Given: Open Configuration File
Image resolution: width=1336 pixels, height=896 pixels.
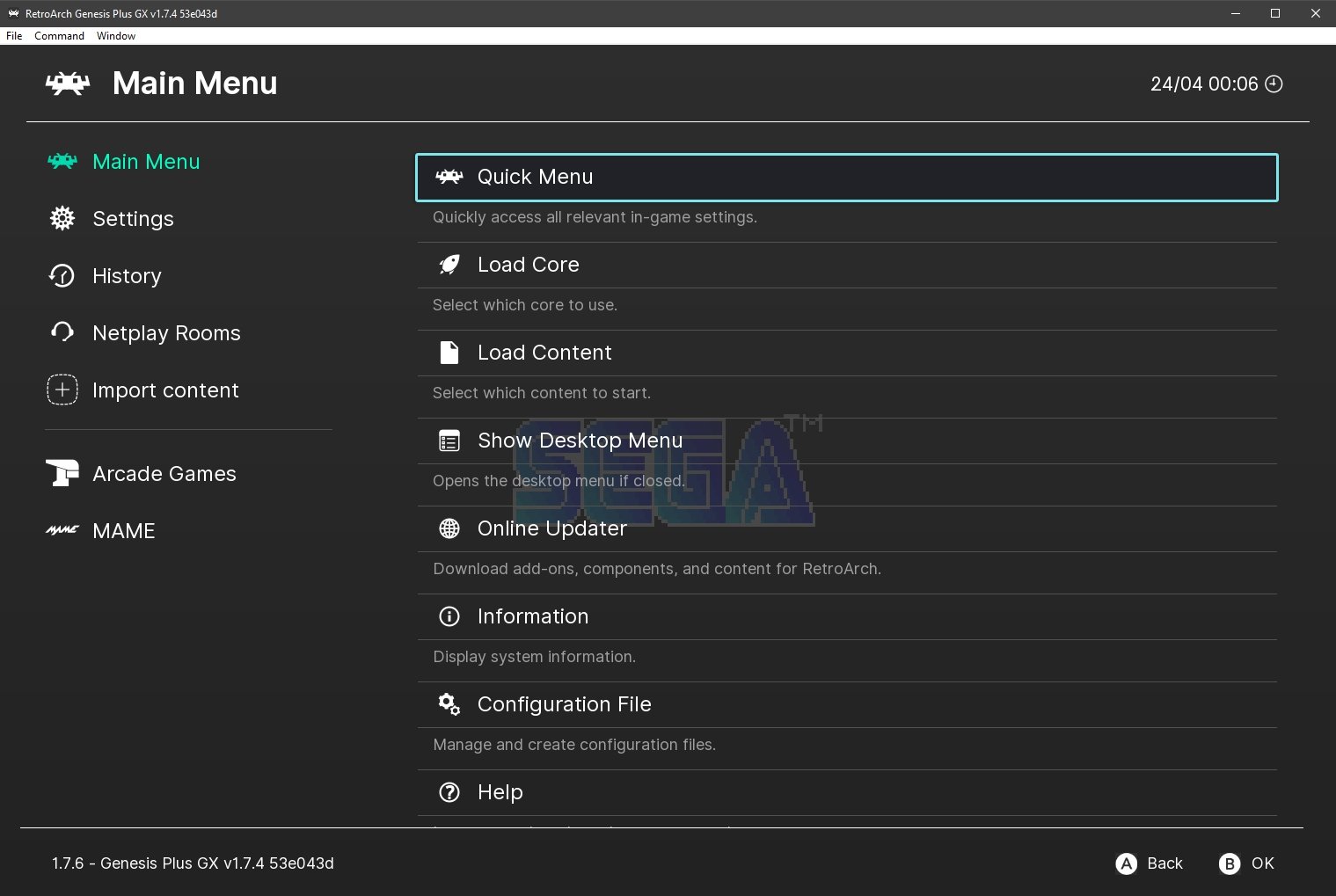Looking at the screenshot, I should 846,704.
